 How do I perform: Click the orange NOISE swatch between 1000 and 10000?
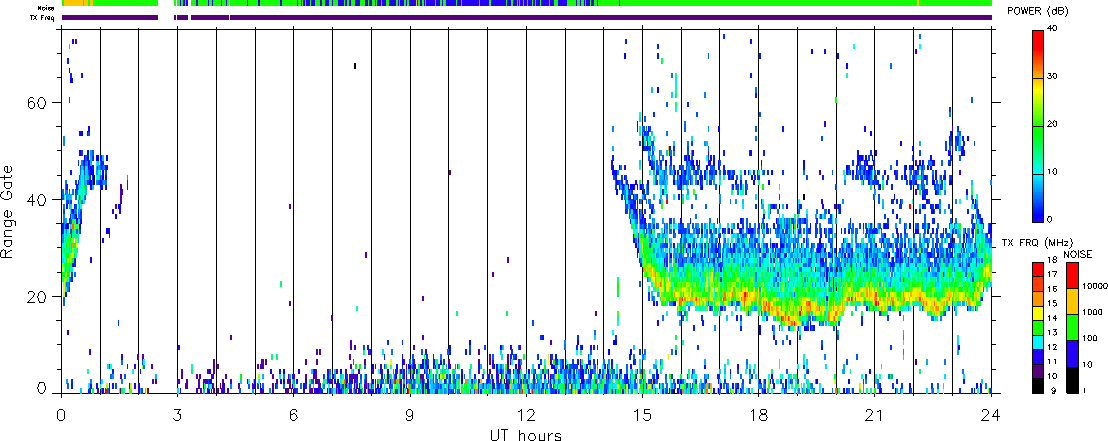pos(1072,301)
